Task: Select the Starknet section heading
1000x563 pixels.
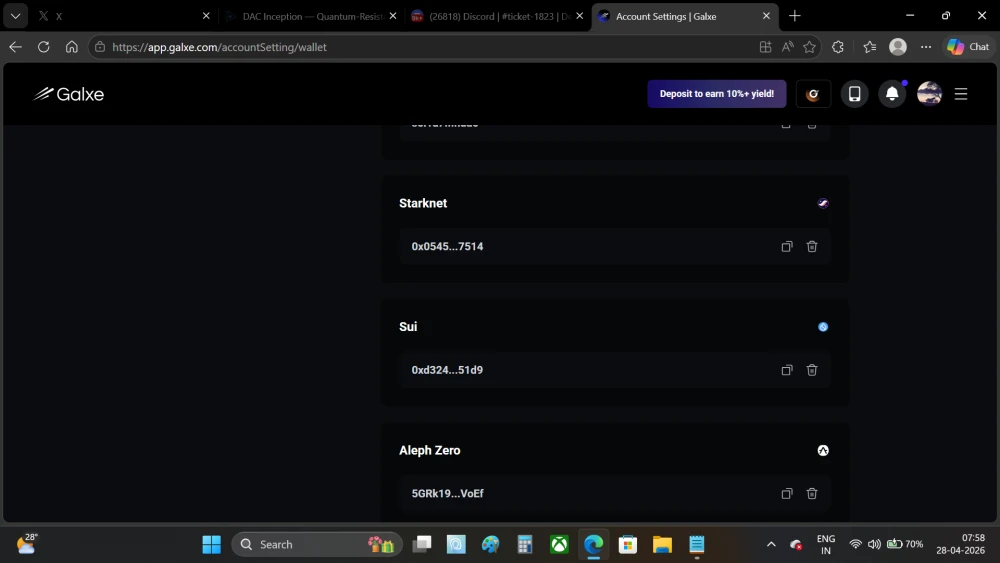Action: click(423, 203)
